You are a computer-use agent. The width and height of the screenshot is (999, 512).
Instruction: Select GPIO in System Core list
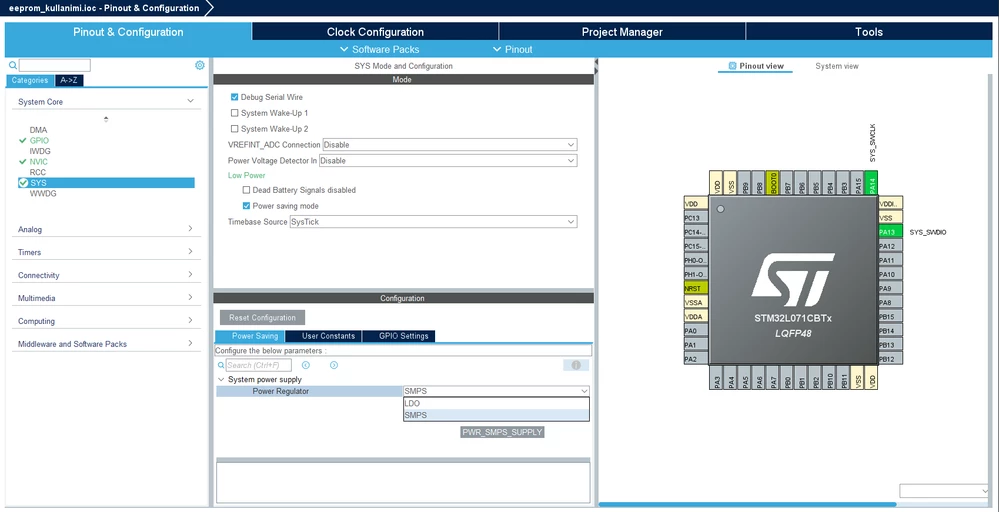[x=39, y=140]
